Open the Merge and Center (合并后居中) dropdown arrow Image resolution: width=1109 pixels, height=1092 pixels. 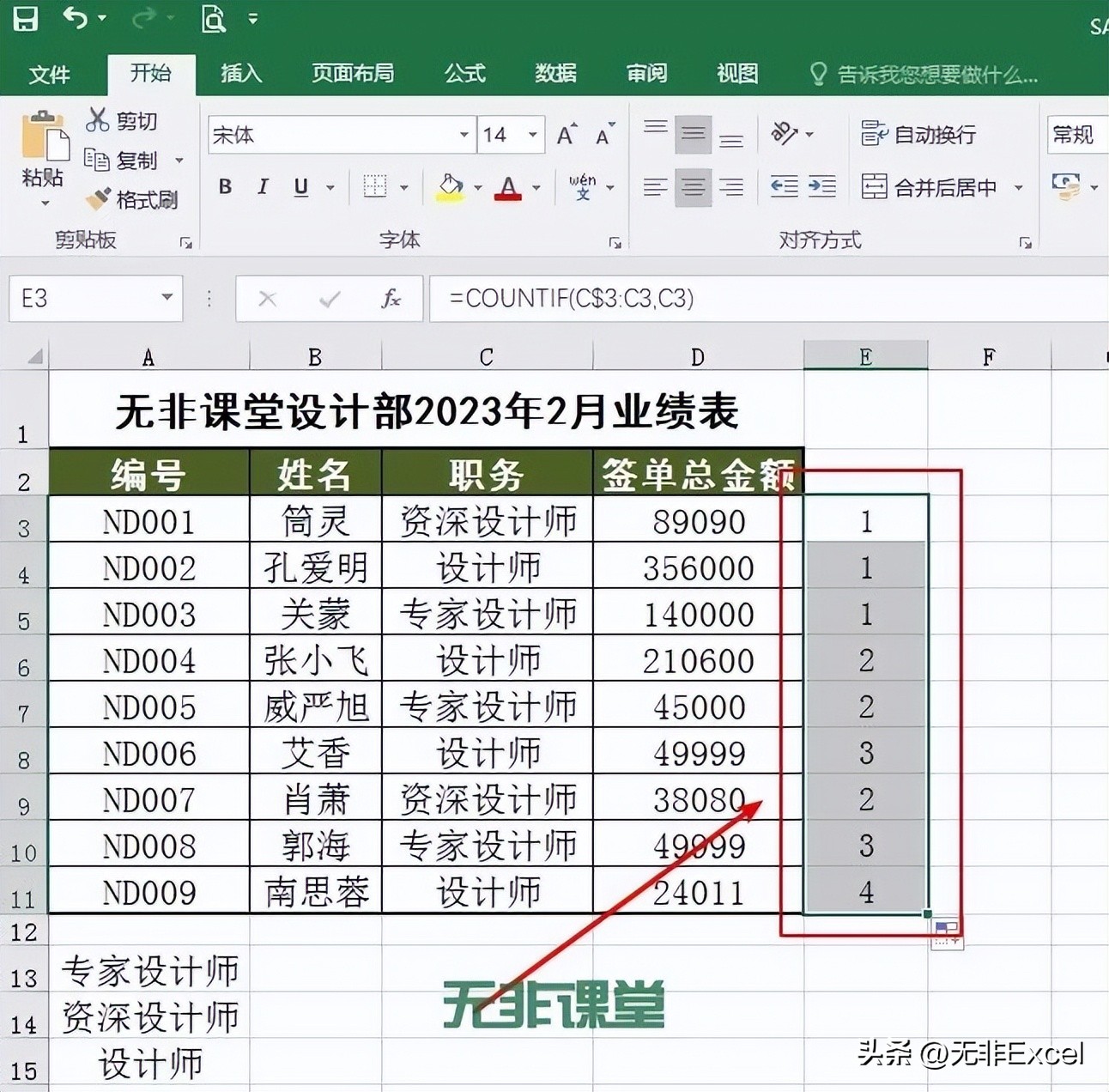(x=1017, y=188)
